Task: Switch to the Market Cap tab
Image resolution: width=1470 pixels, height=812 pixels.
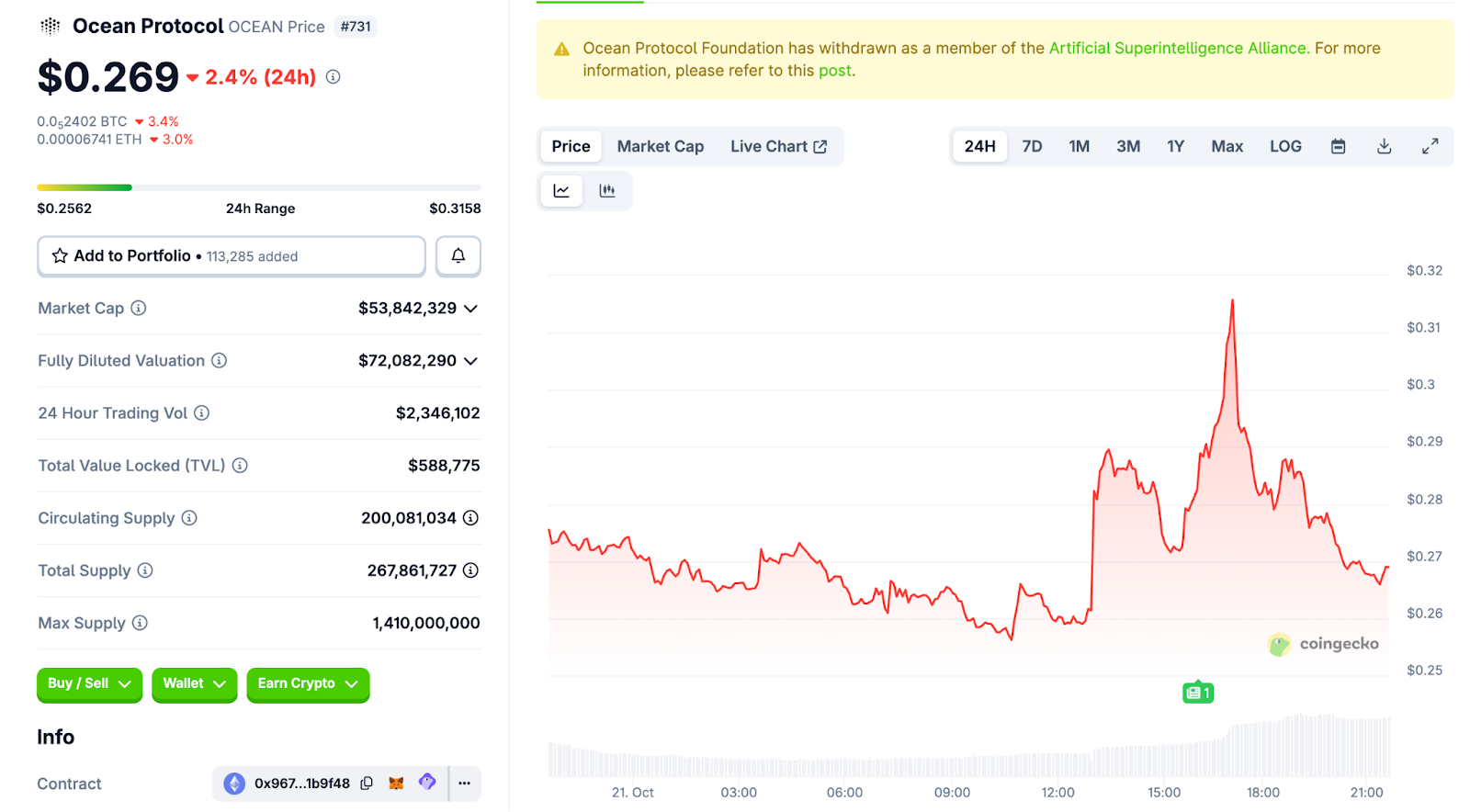Action: (660, 147)
